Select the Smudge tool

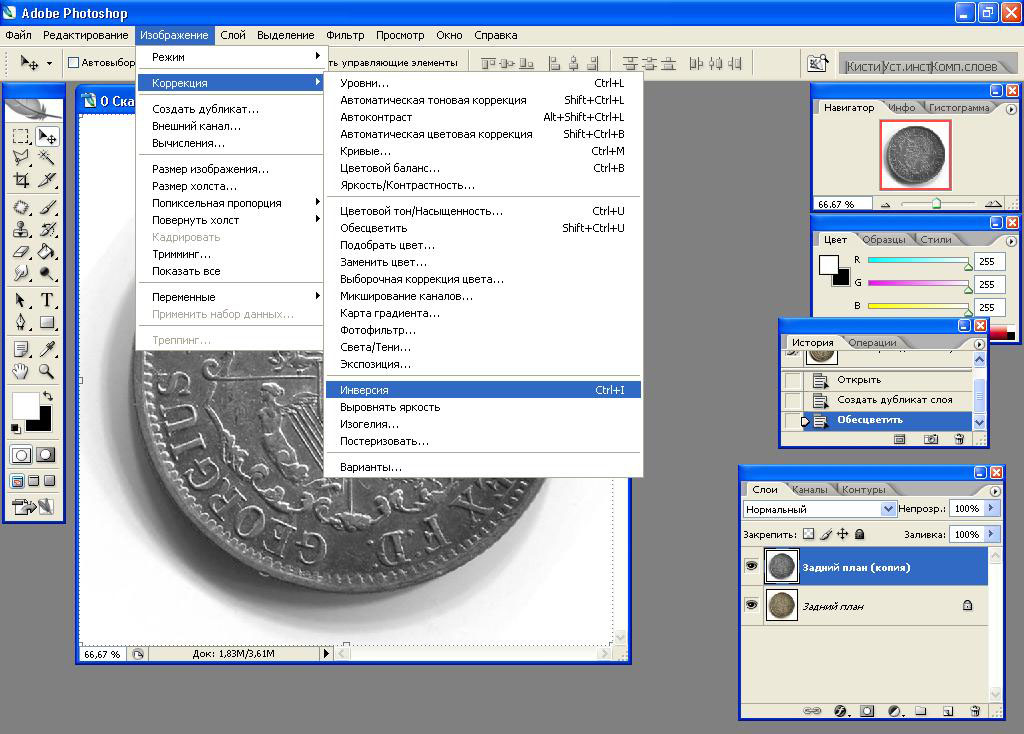[21, 273]
